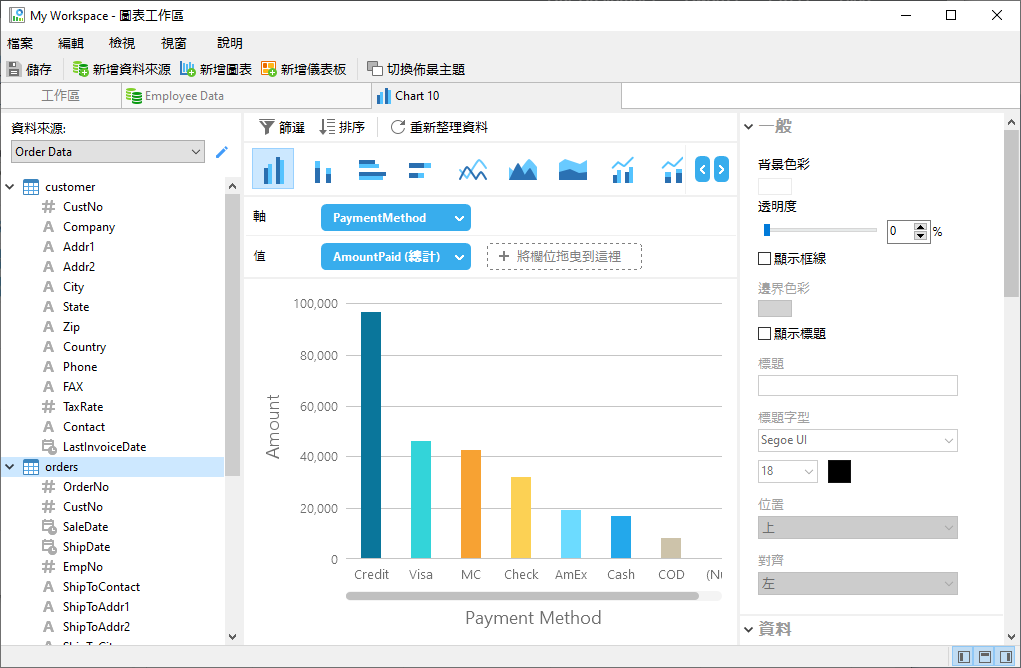Open the PaymentMethod axis field dropdown
Image resolution: width=1021 pixels, height=668 pixels.
(x=459, y=218)
